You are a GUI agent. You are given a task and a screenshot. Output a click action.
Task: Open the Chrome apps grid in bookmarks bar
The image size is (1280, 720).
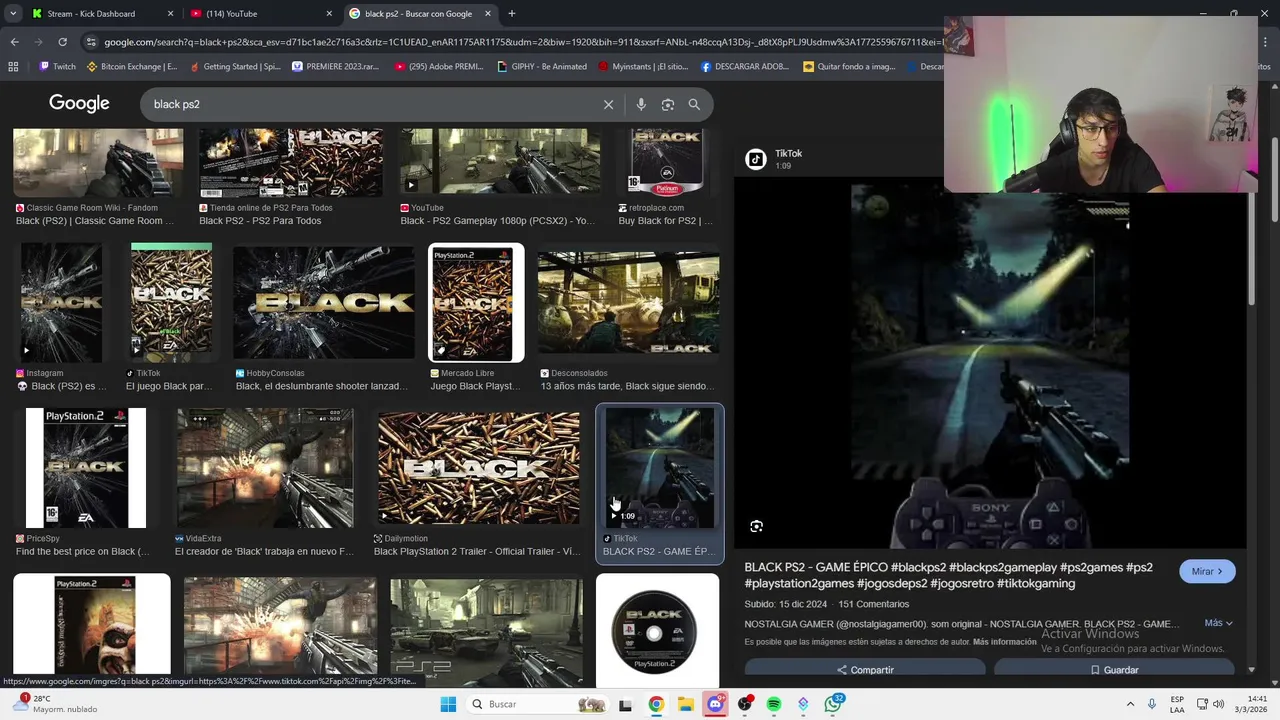point(13,67)
